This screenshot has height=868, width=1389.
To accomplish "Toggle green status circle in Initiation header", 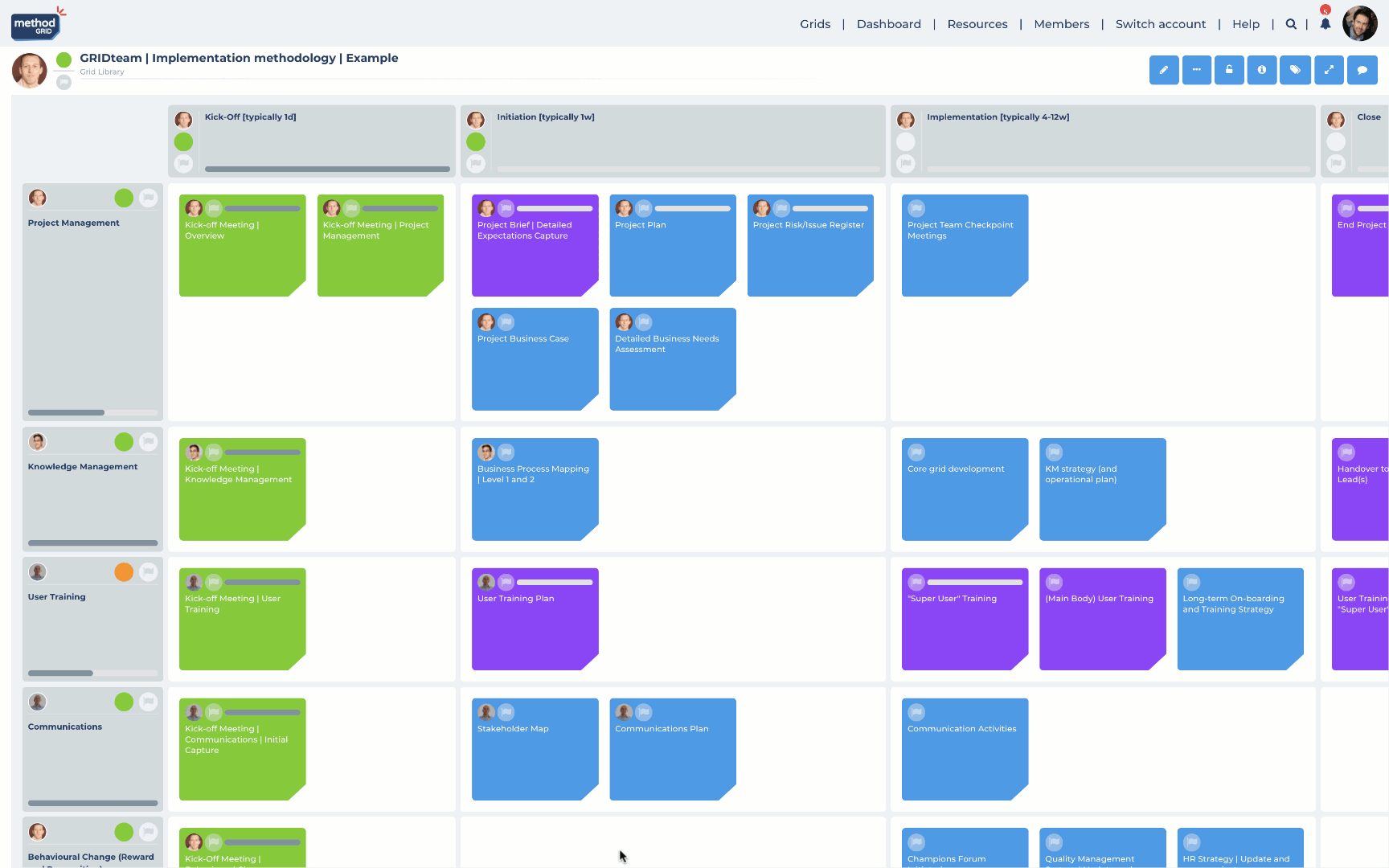I will (476, 142).
